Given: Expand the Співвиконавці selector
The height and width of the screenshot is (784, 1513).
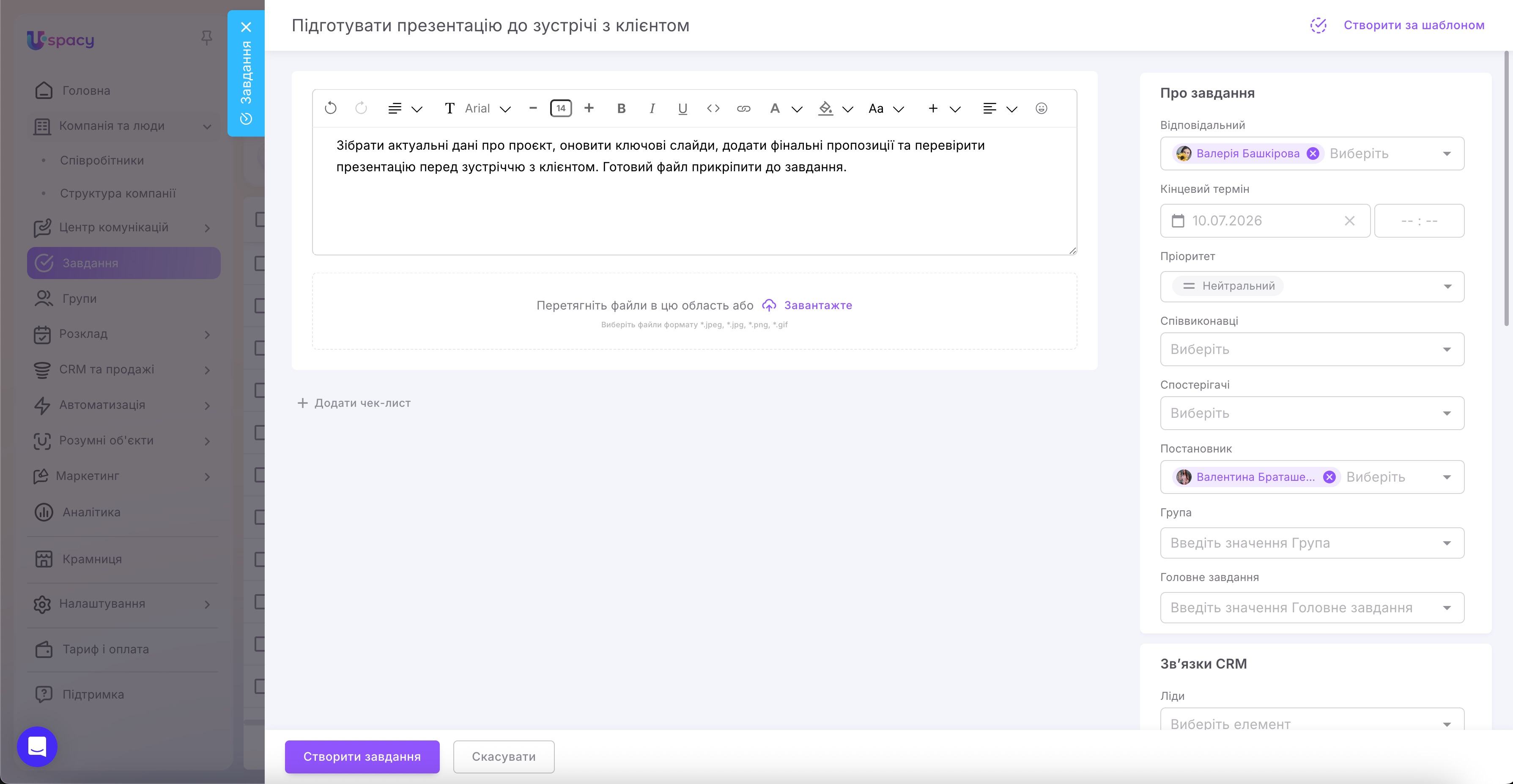Looking at the screenshot, I should (1312, 349).
